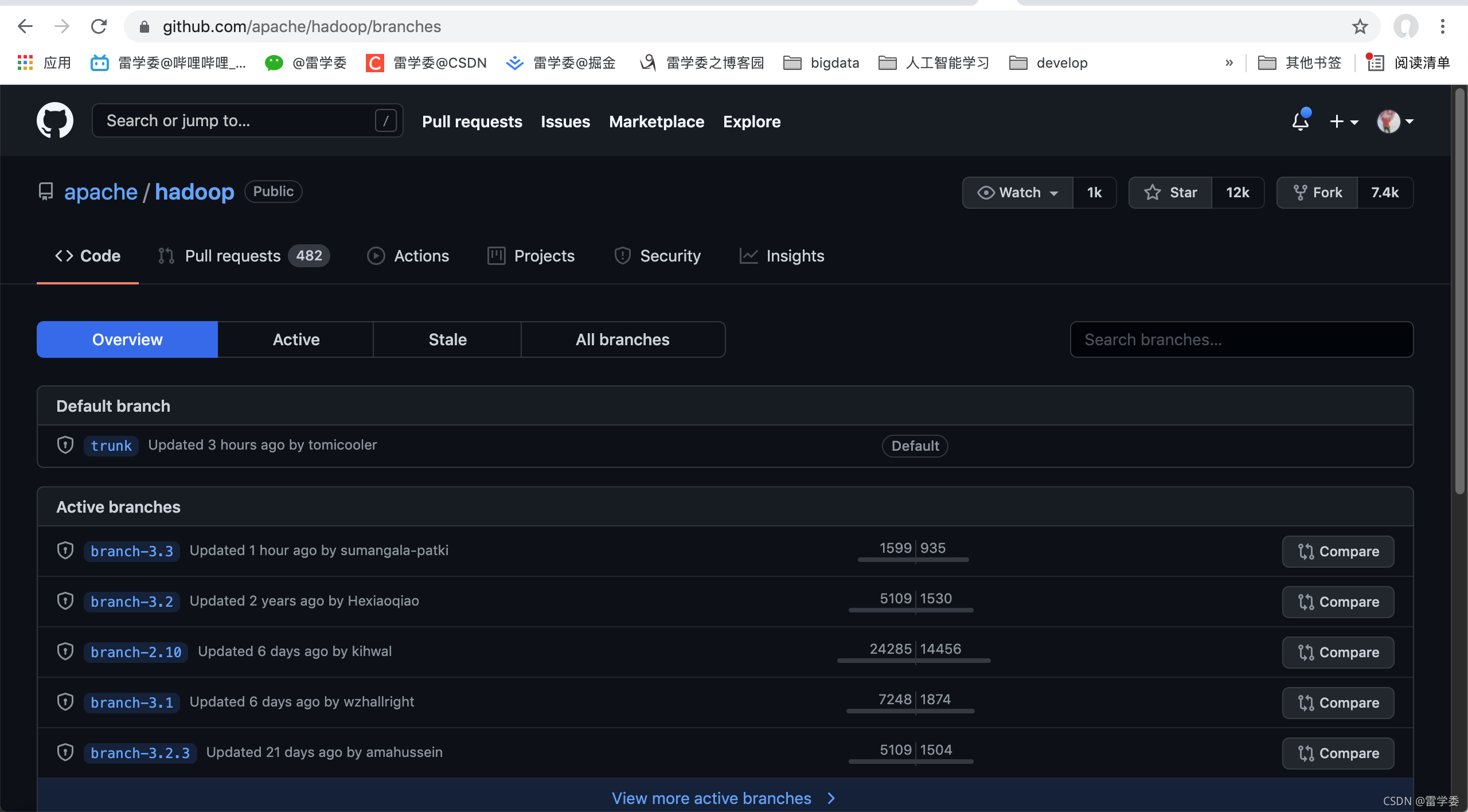
Task: Select the All branches tab
Action: (623, 339)
